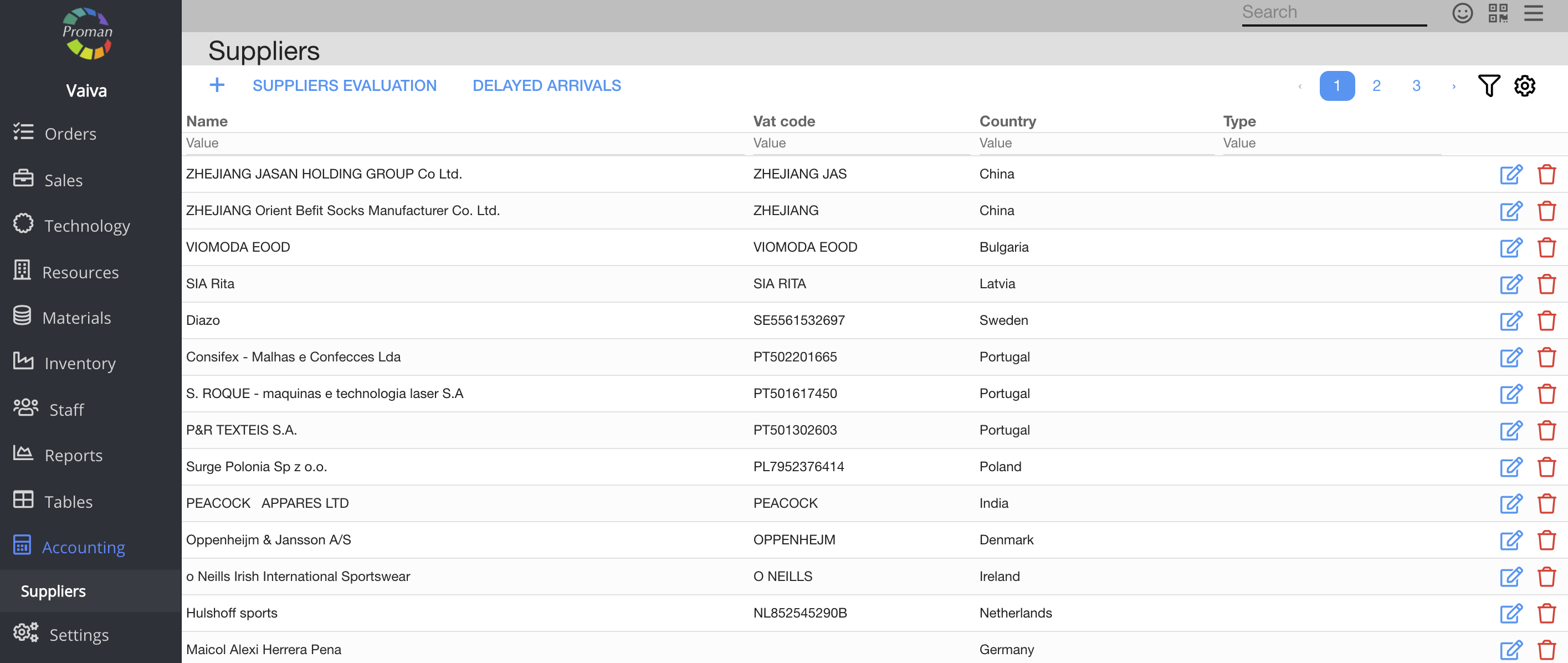1568x663 pixels.
Task: Open the Materials sidebar menu
Action: 76,317
